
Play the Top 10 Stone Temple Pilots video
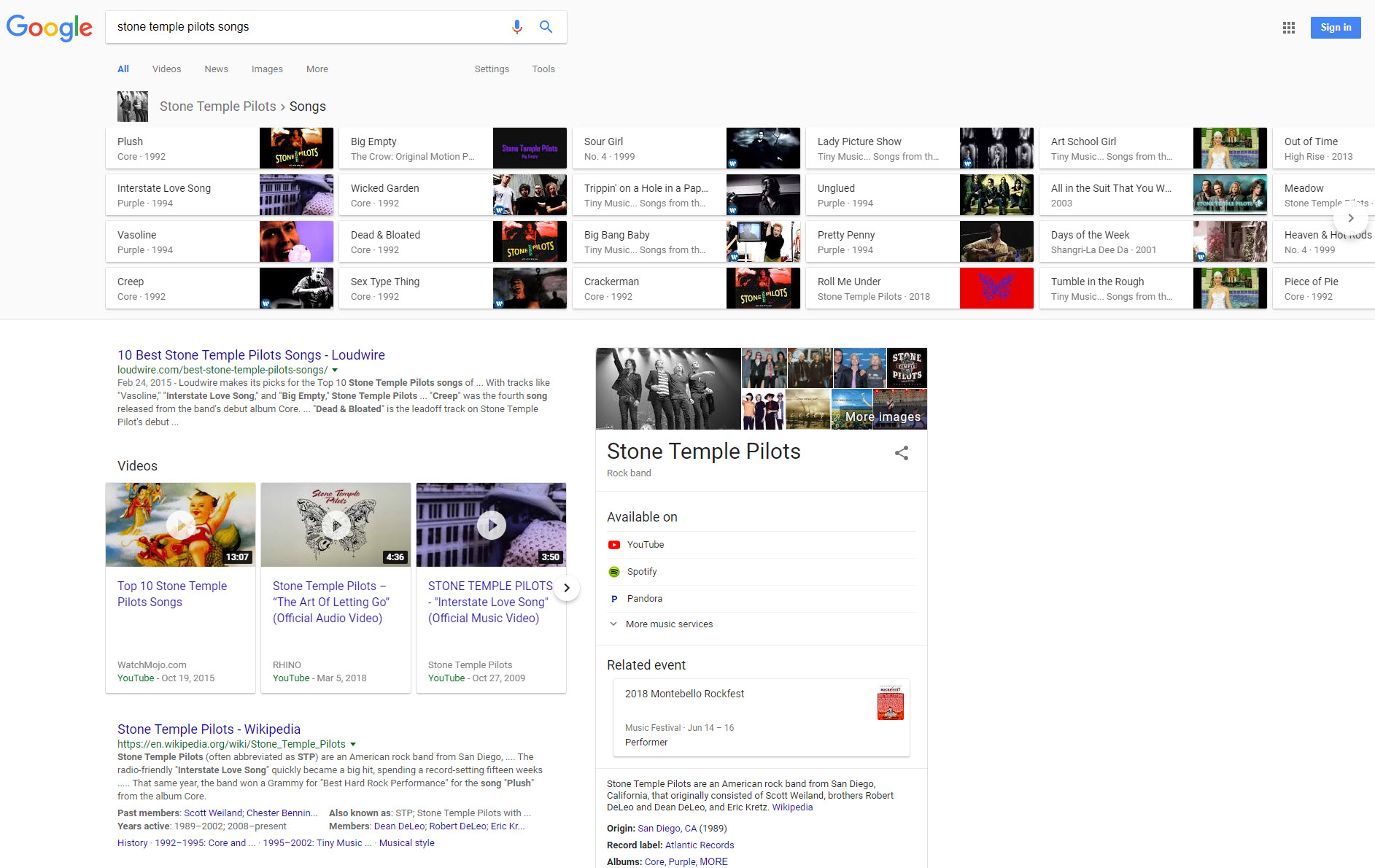(x=180, y=524)
